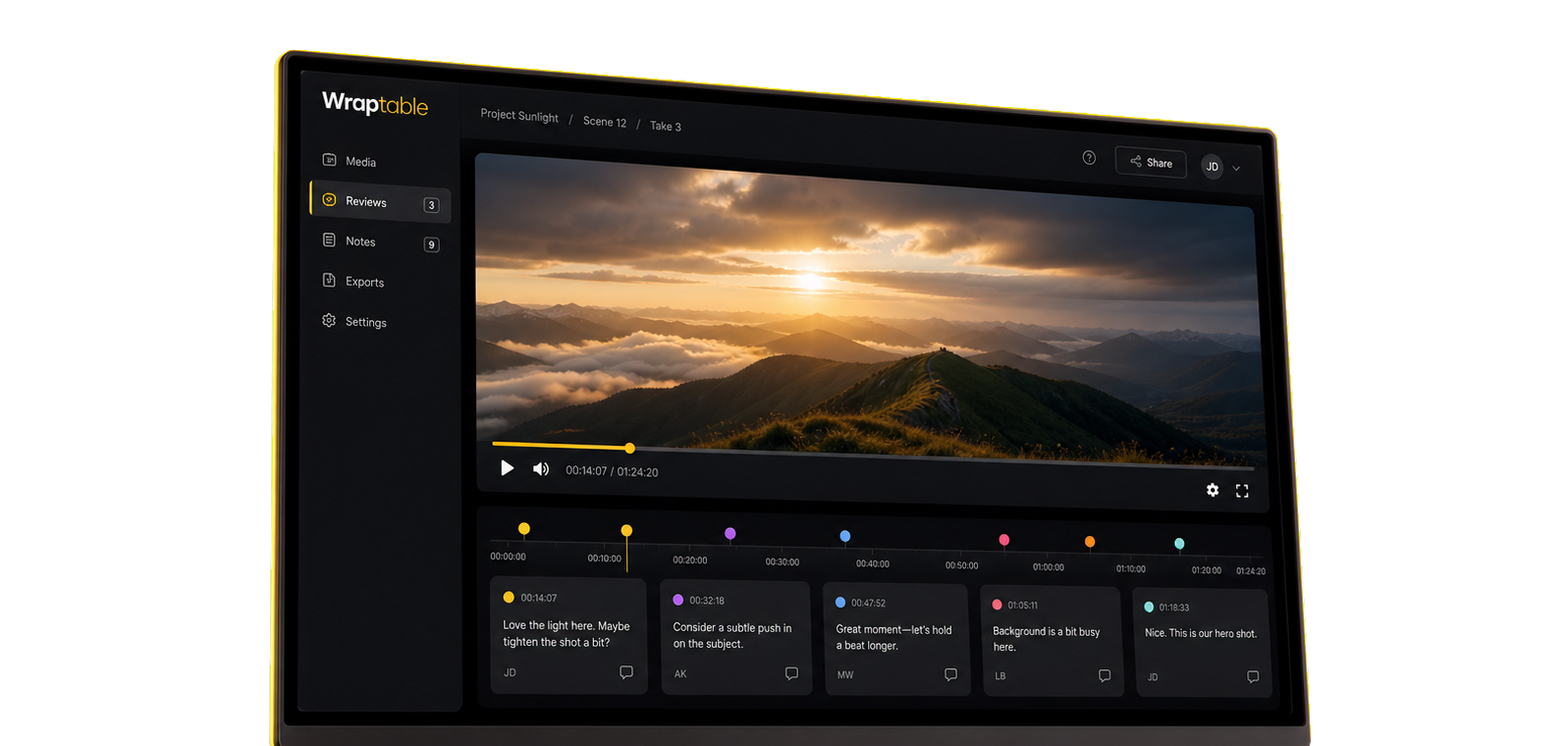Click the comment text 'Background is a bit busy here.'

(1047, 639)
